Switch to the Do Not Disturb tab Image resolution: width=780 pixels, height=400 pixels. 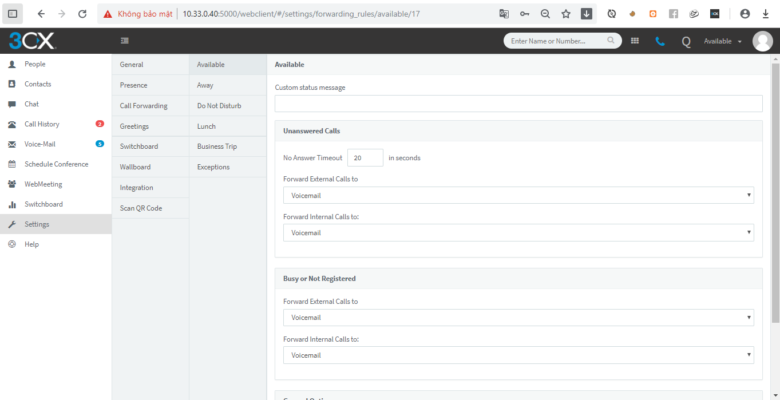click(x=216, y=105)
